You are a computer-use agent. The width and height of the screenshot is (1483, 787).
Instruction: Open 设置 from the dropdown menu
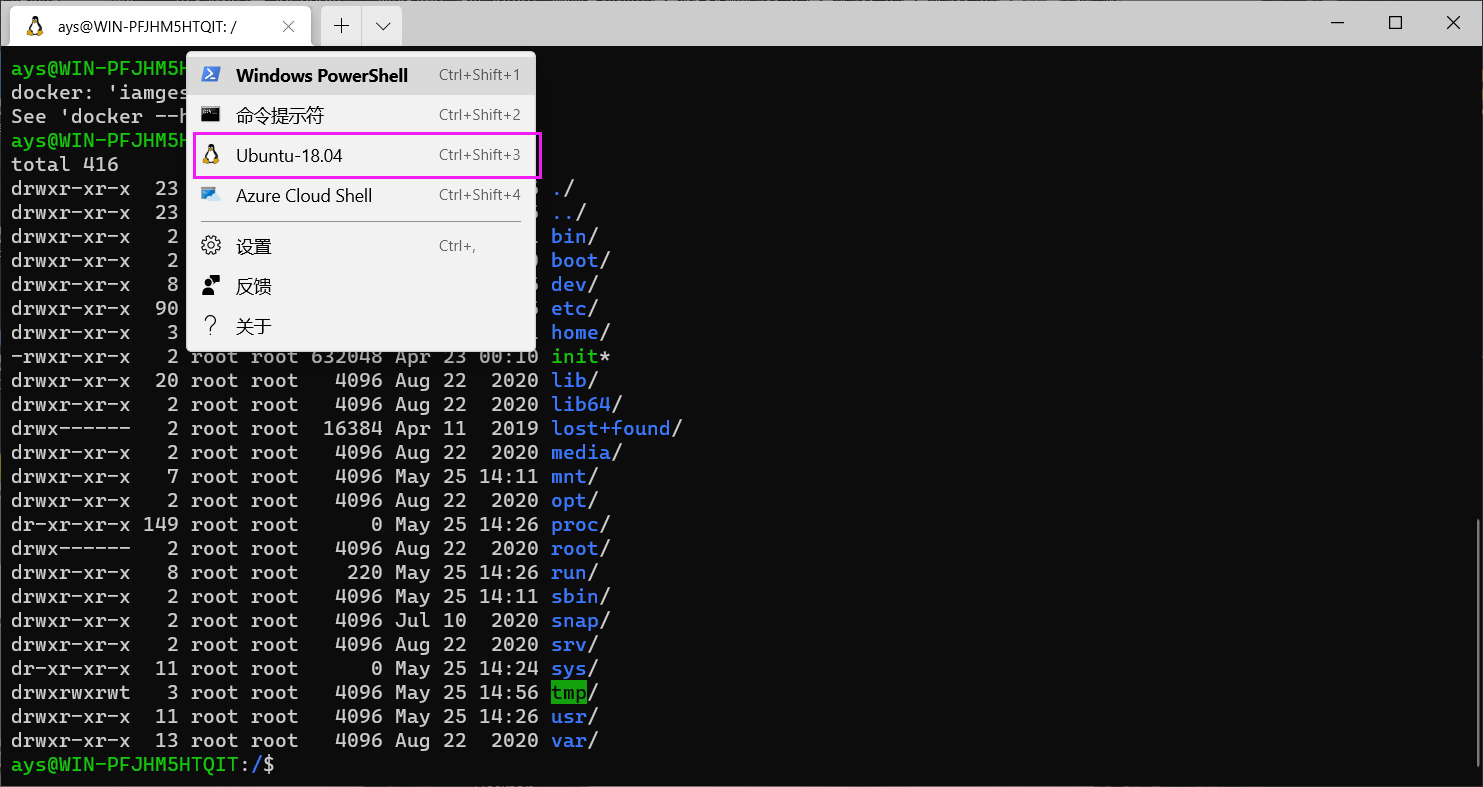click(x=361, y=246)
